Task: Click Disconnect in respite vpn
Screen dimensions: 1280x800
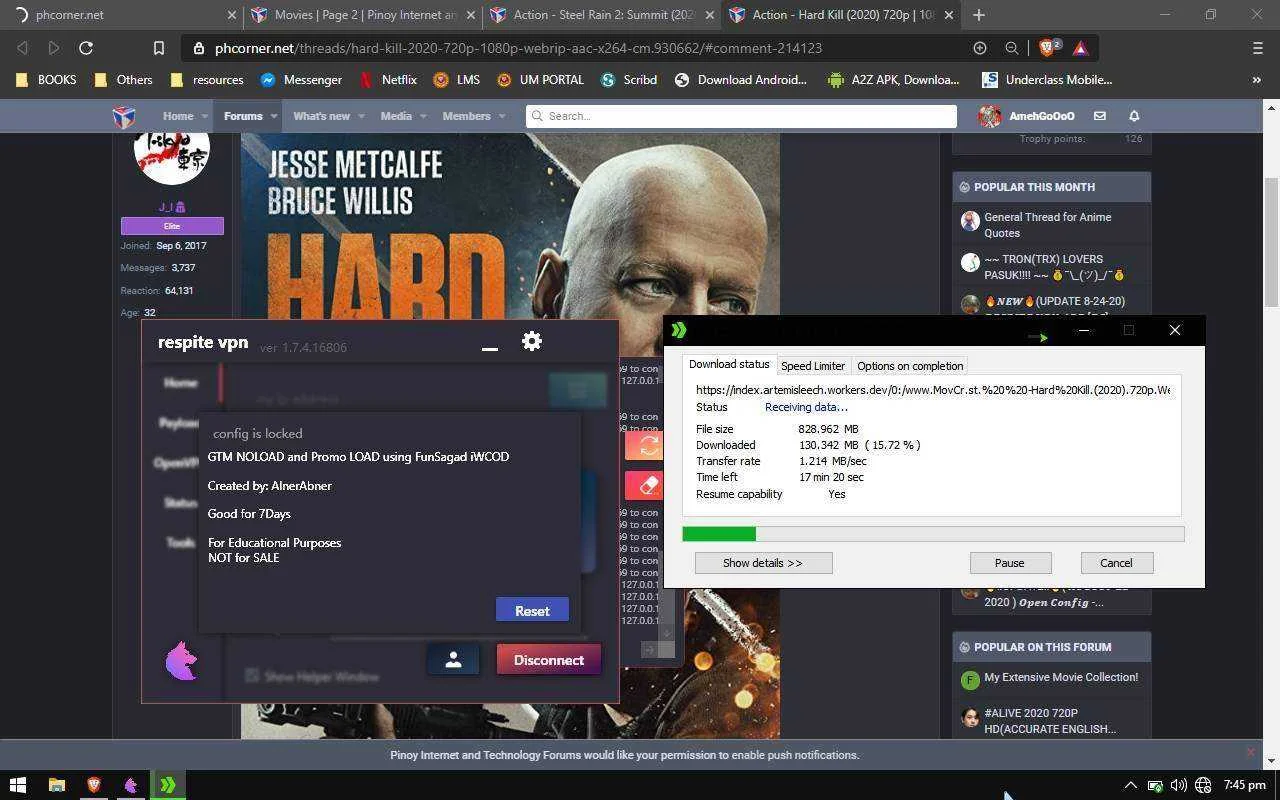Action: click(x=548, y=660)
